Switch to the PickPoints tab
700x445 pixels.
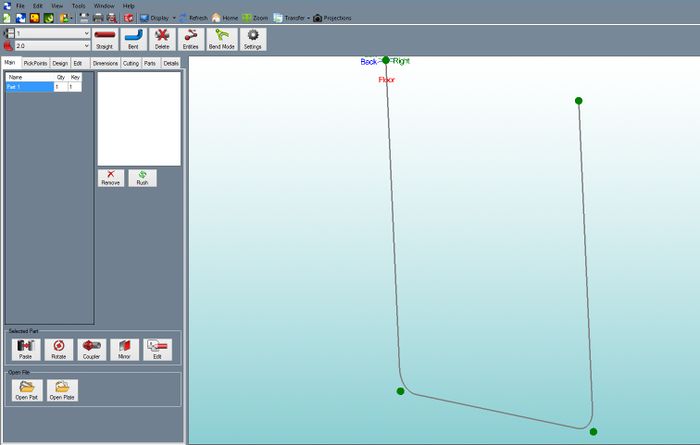(35, 63)
